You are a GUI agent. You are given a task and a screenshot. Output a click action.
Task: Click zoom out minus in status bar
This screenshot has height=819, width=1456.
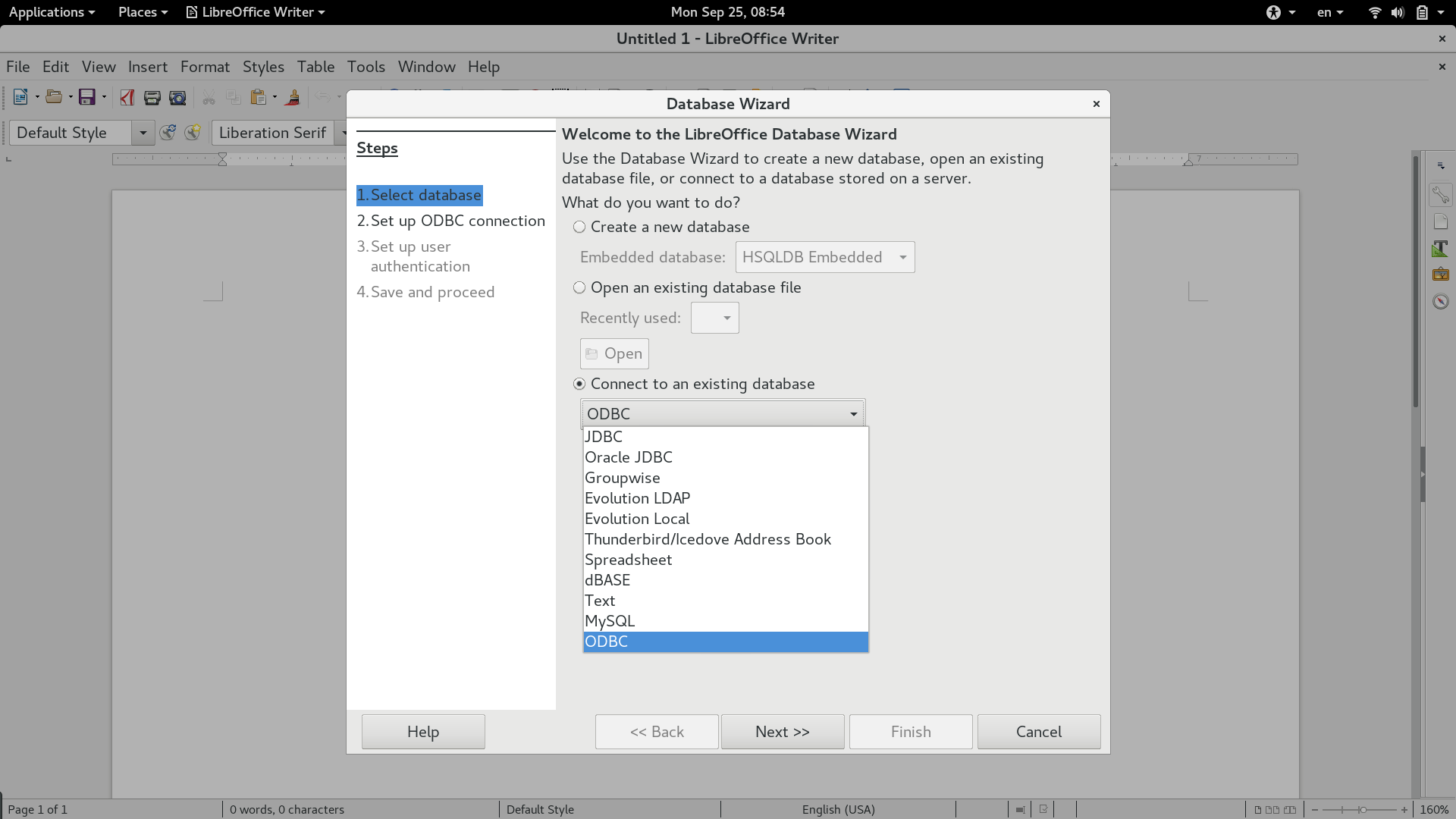click(1315, 810)
